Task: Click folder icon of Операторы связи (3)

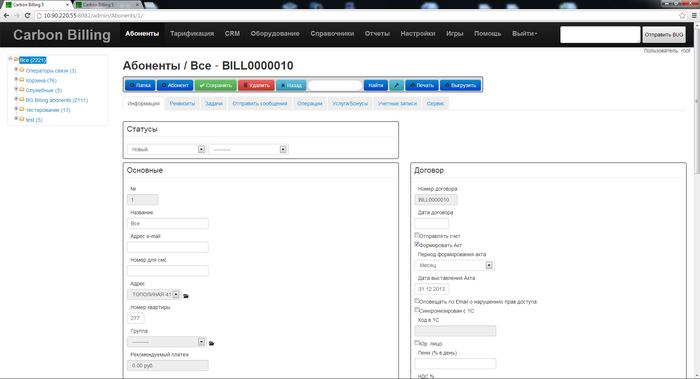Action: point(22,70)
